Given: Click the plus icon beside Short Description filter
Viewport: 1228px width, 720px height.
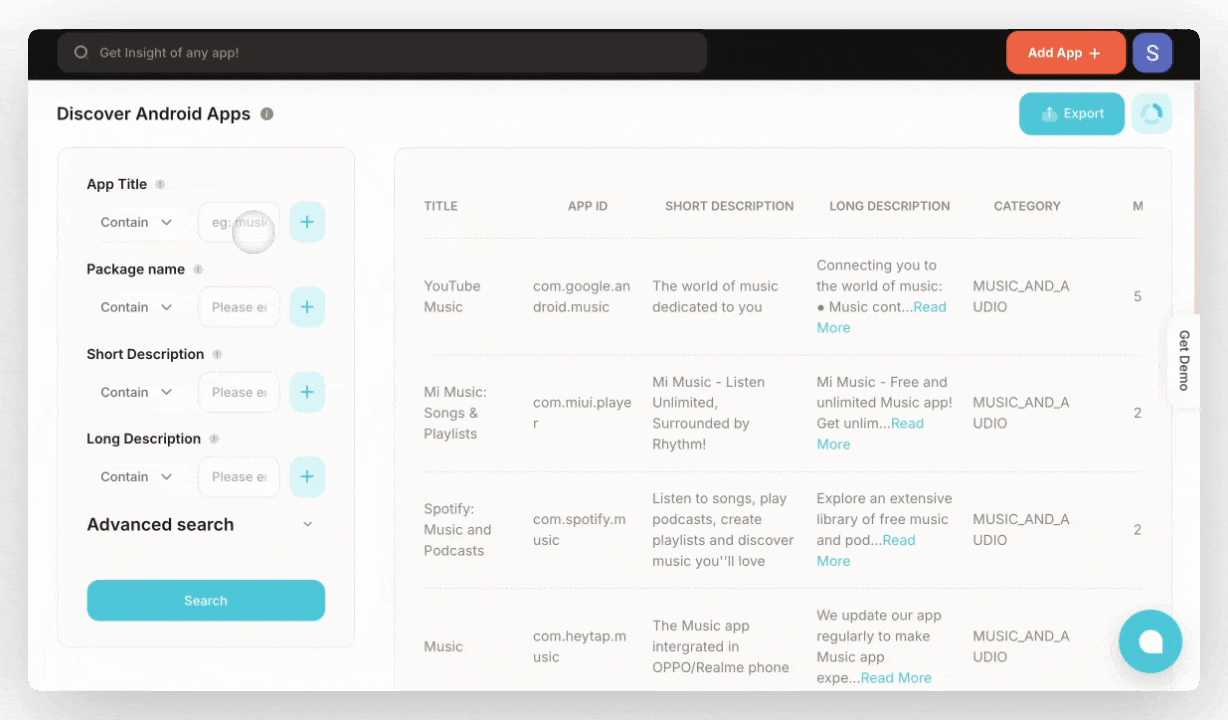Looking at the screenshot, I should tap(307, 392).
